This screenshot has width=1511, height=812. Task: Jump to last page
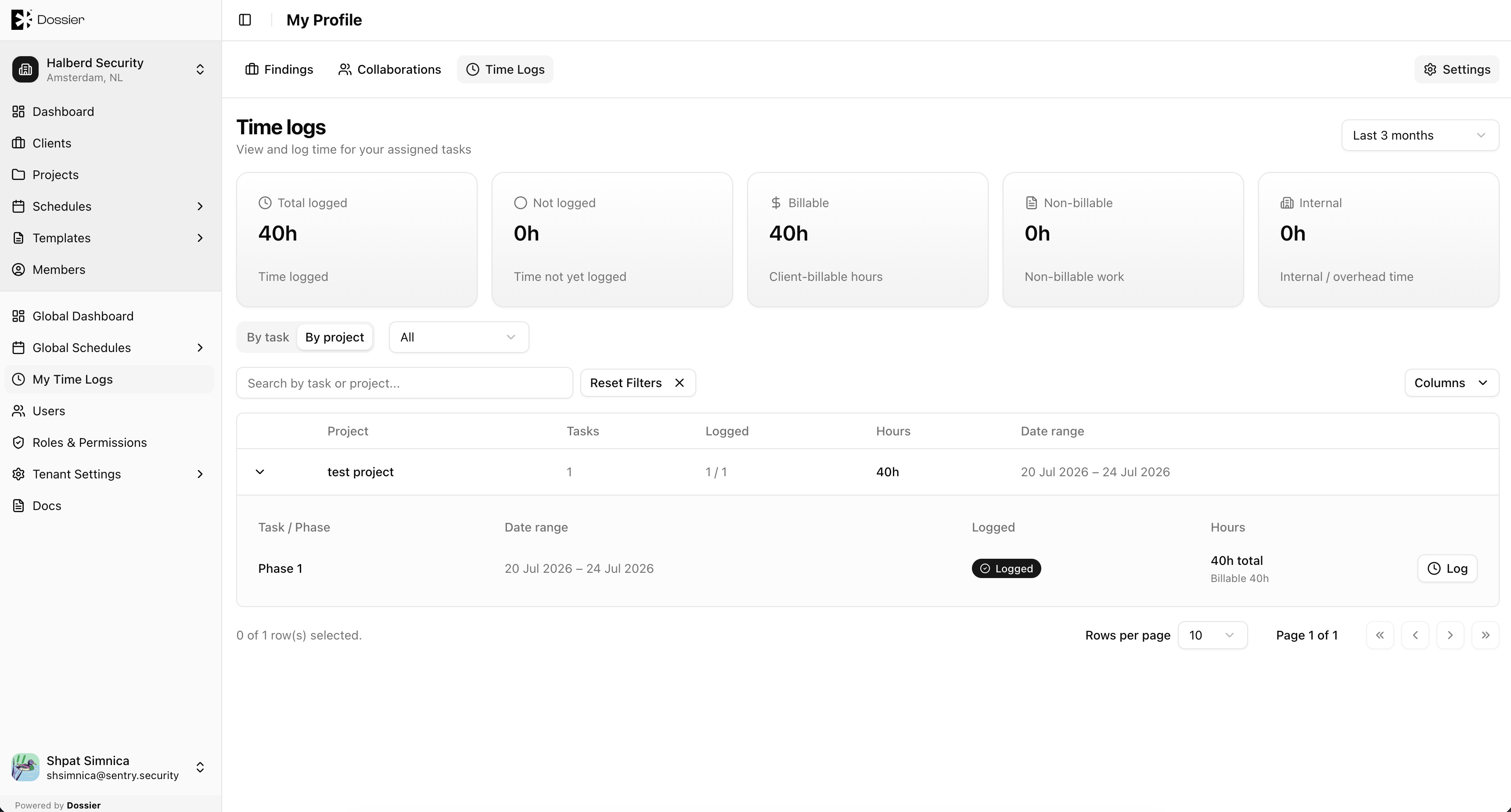point(1485,636)
